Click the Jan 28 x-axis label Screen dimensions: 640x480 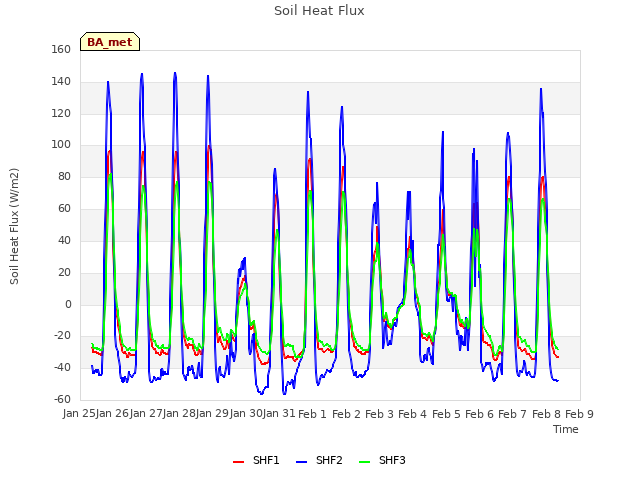pyautogui.click(x=179, y=413)
